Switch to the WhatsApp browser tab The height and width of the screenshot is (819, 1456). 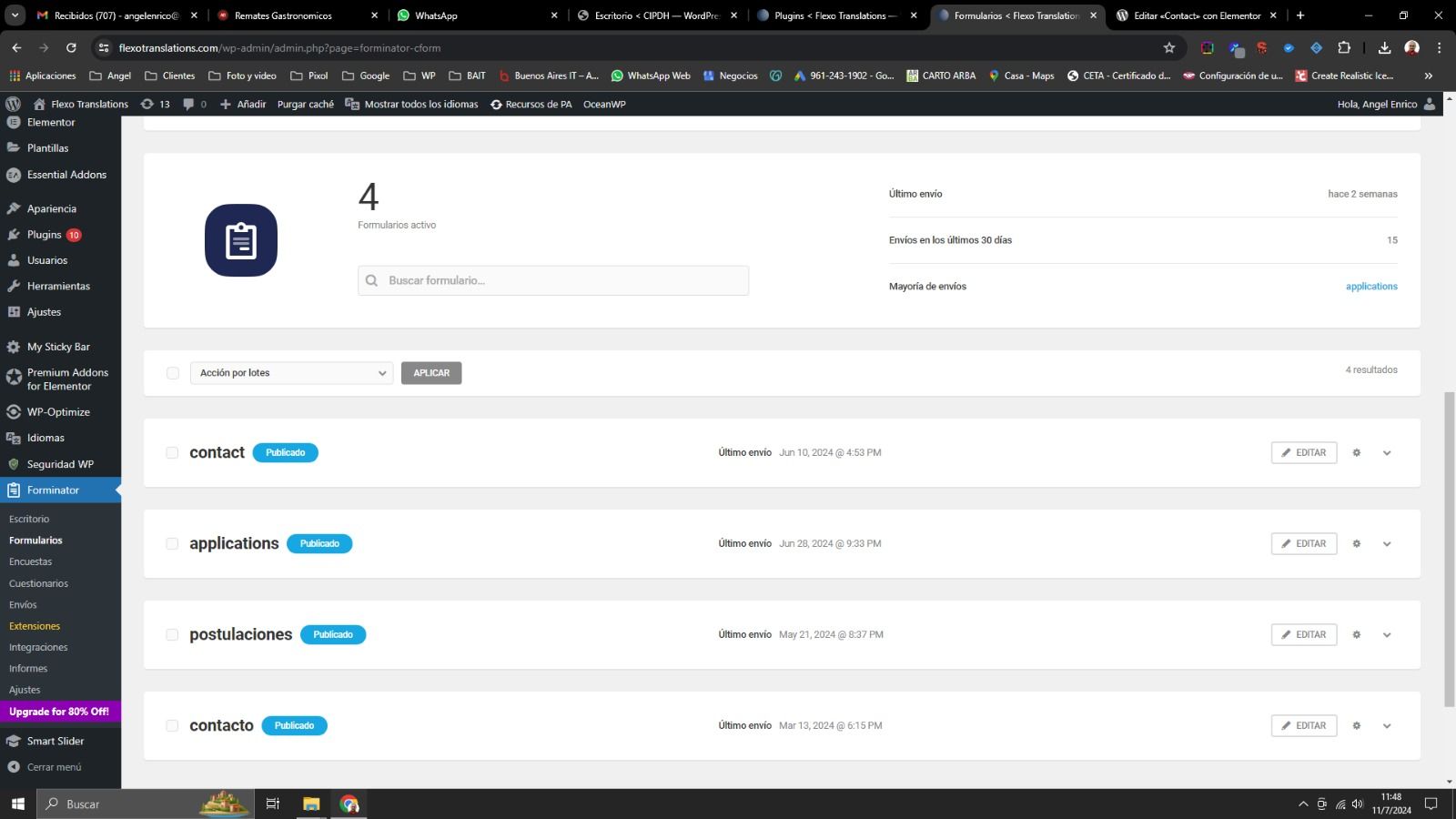tap(475, 15)
